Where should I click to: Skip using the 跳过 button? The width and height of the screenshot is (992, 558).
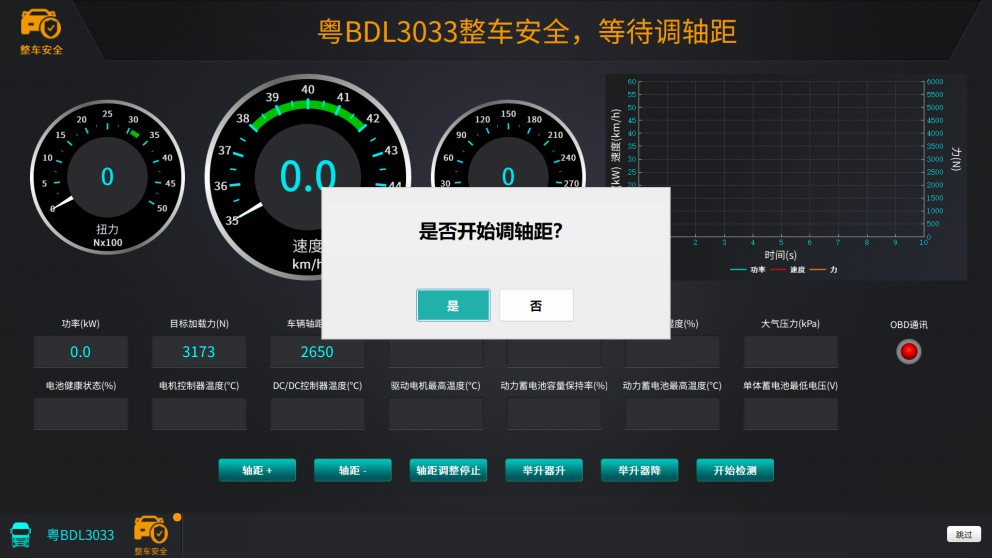(964, 534)
